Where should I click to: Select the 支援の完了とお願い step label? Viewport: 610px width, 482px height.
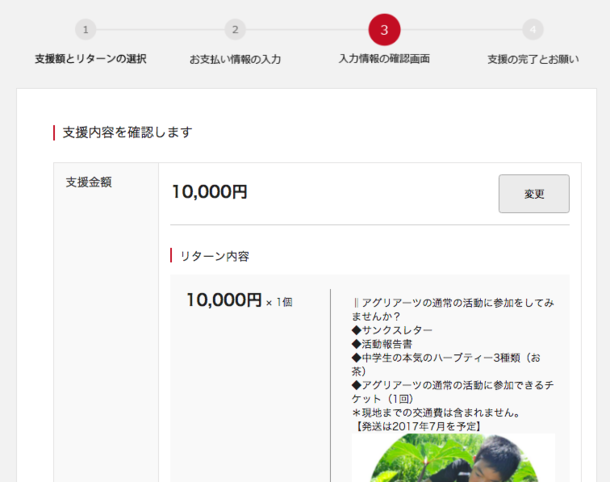(532, 59)
